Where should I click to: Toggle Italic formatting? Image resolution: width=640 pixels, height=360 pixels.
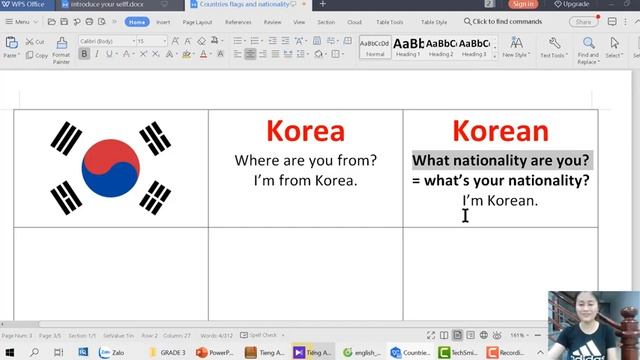click(x=97, y=54)
